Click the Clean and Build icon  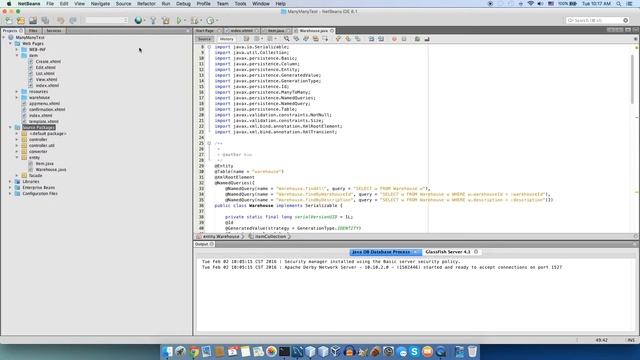(x=166, y=20)
